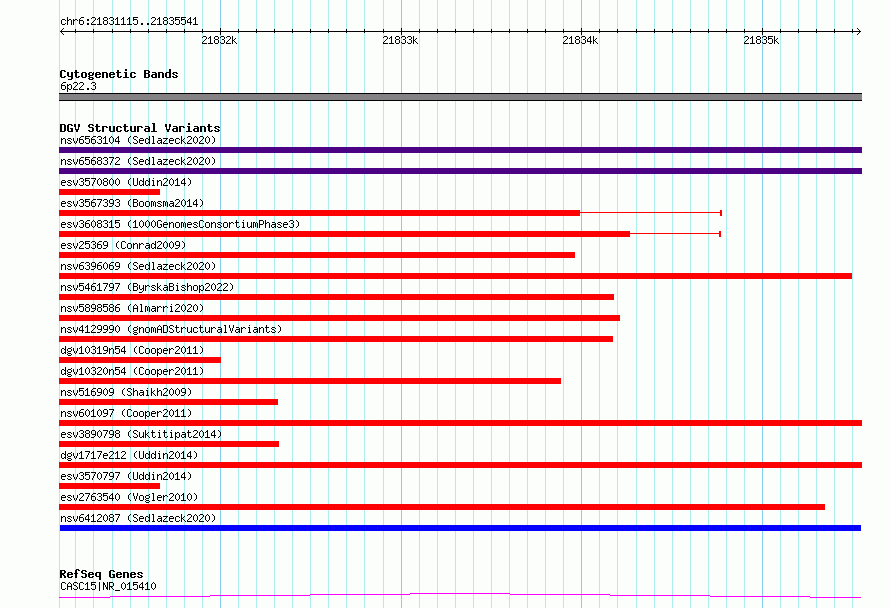Click the gray 6p22.3 cytogenetic band bar
Viewport: 890px width, 608px height.
460,97
